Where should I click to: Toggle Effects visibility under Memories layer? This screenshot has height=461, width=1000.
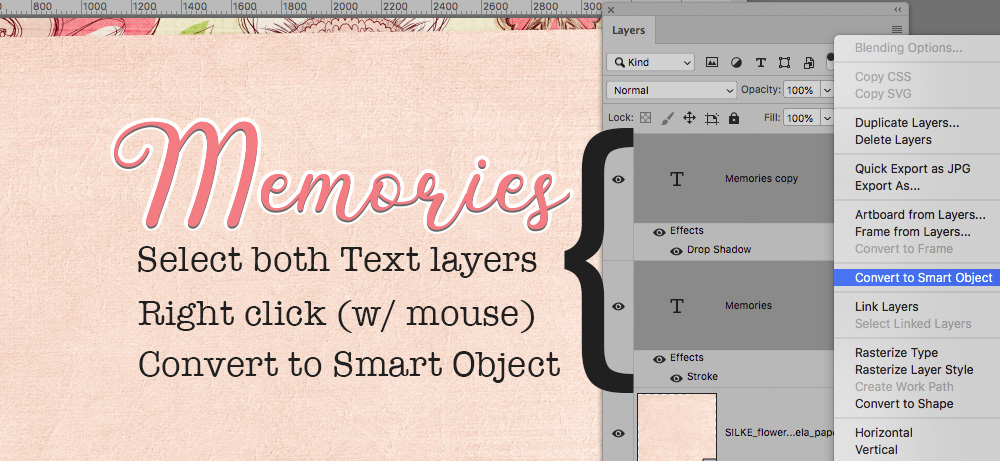coord(659,359)
